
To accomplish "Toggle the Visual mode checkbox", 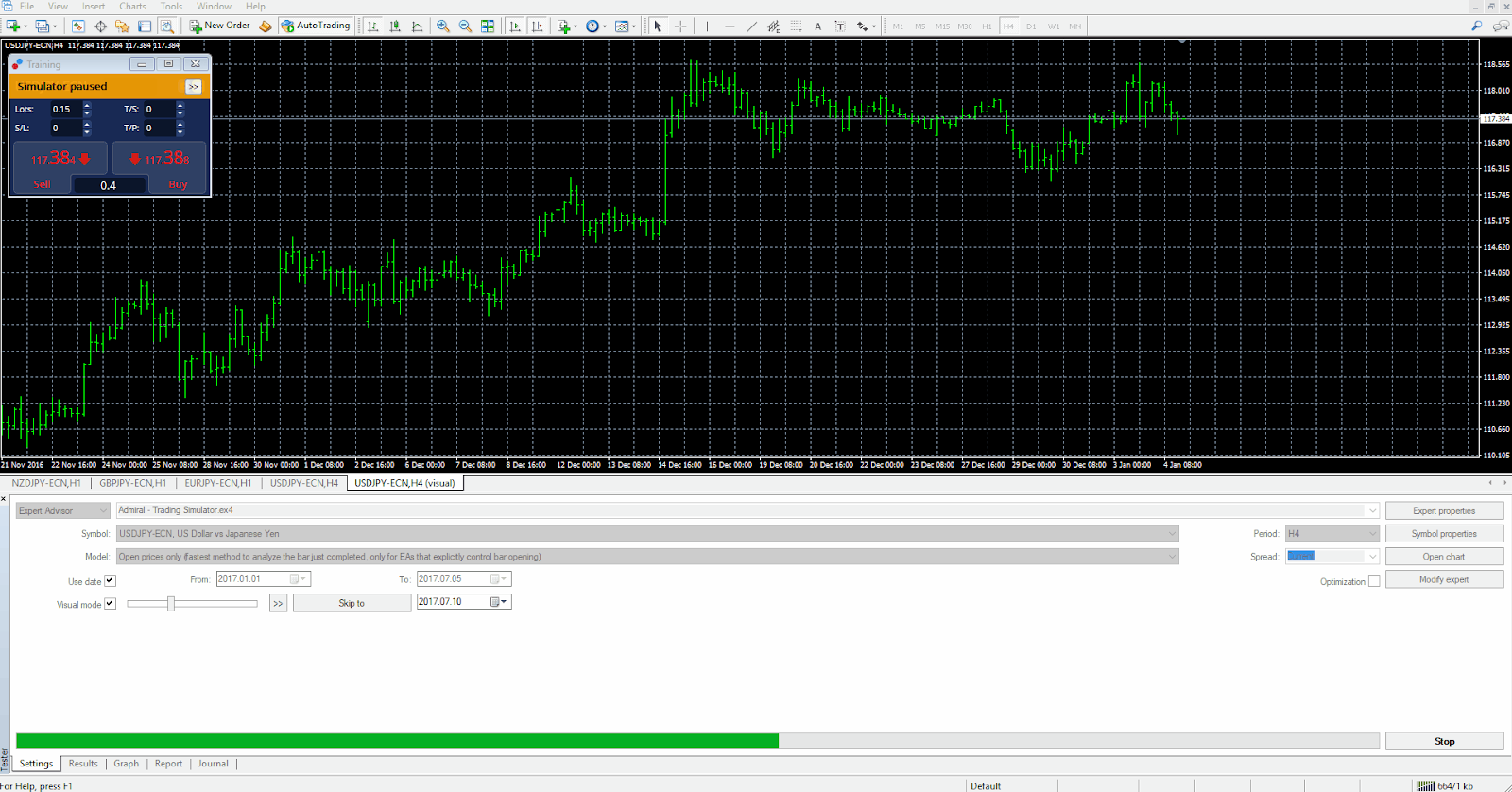I will tap(110, 604).
